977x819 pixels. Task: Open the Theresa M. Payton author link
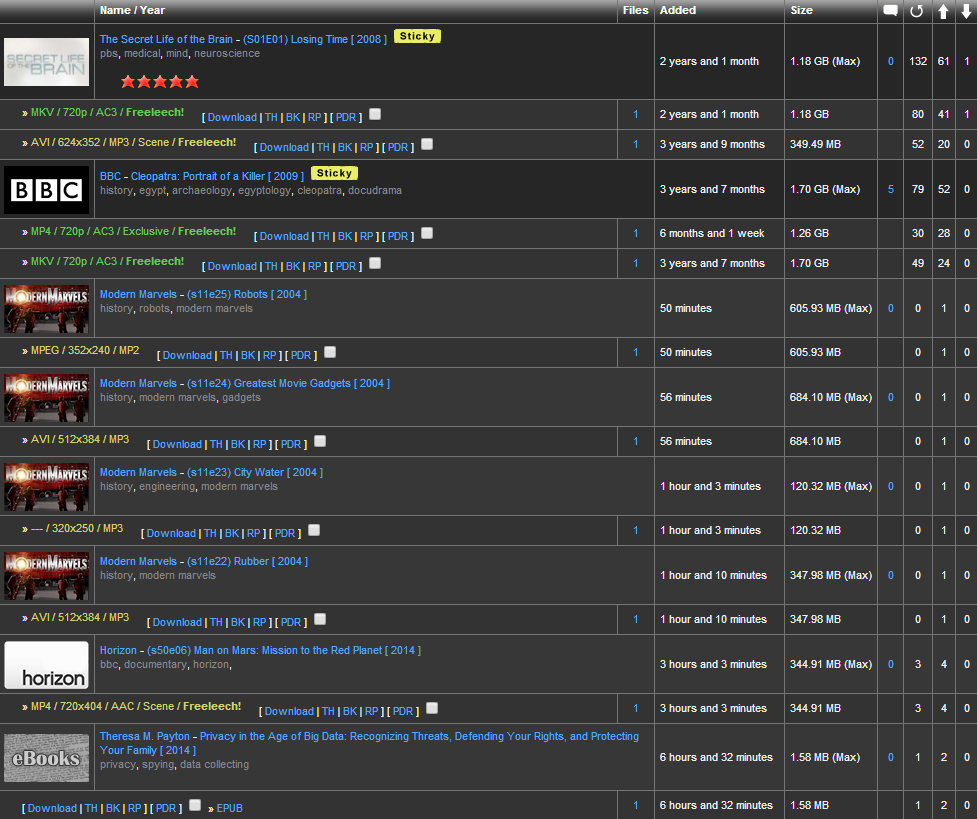click(145, 736)
